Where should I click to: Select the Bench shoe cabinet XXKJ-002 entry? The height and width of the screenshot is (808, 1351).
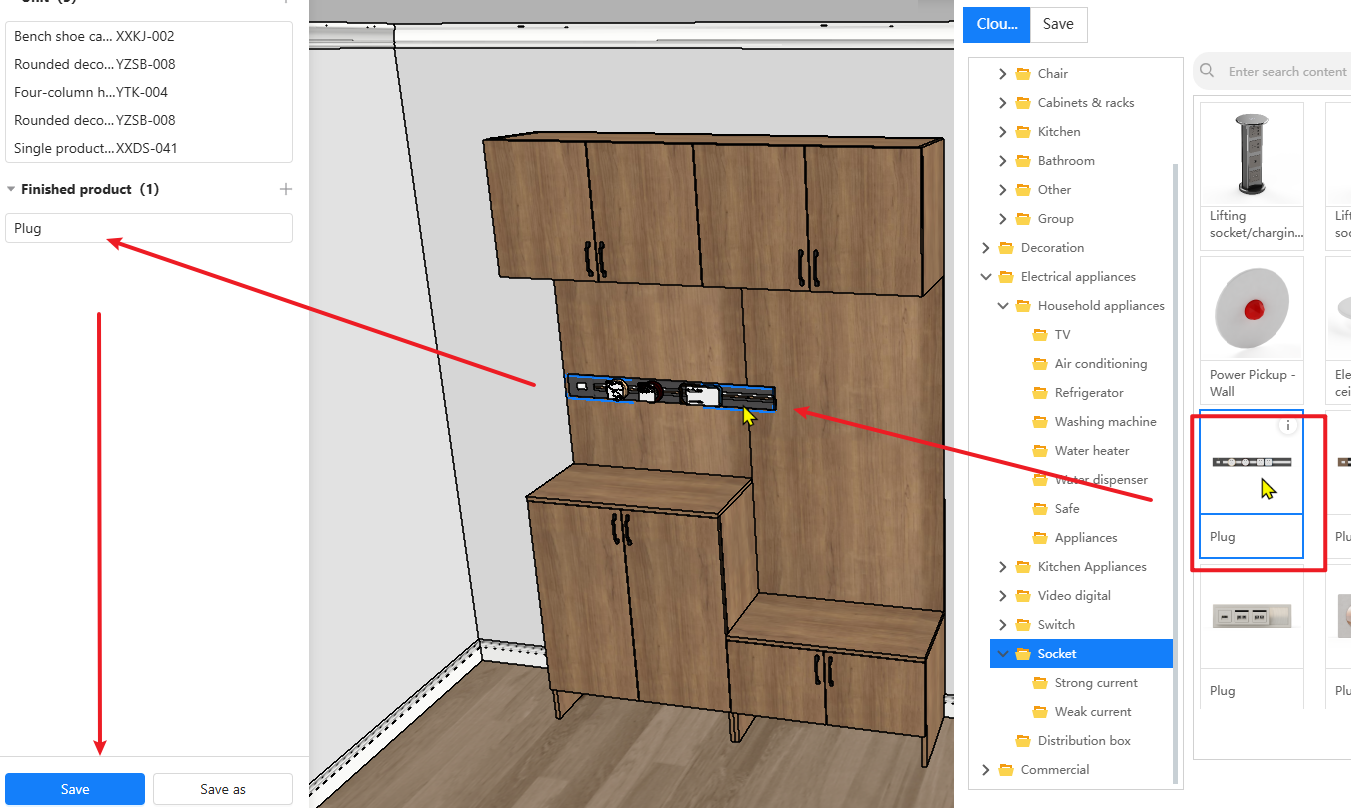(94, 36)
